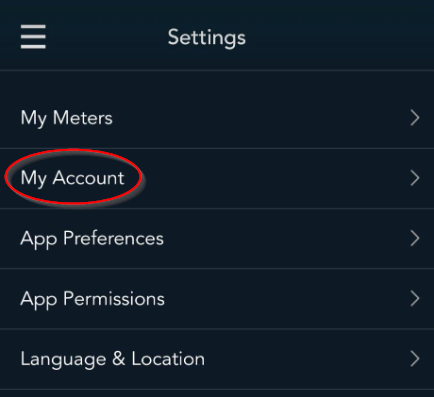Open Language & Location label text
Screen dimensions: 434x397
pyautogui.click(x=113, y=359)
